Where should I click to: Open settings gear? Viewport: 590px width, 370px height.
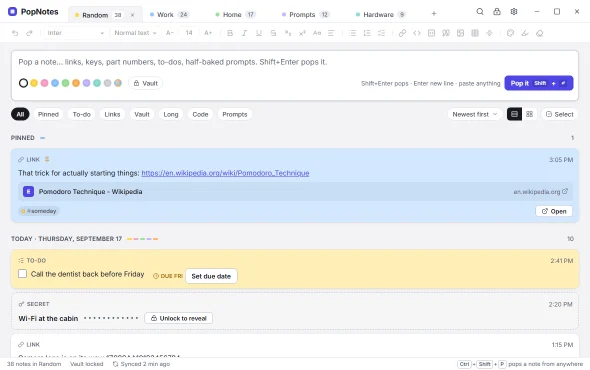pyautogui.click(x=514, y=12)
